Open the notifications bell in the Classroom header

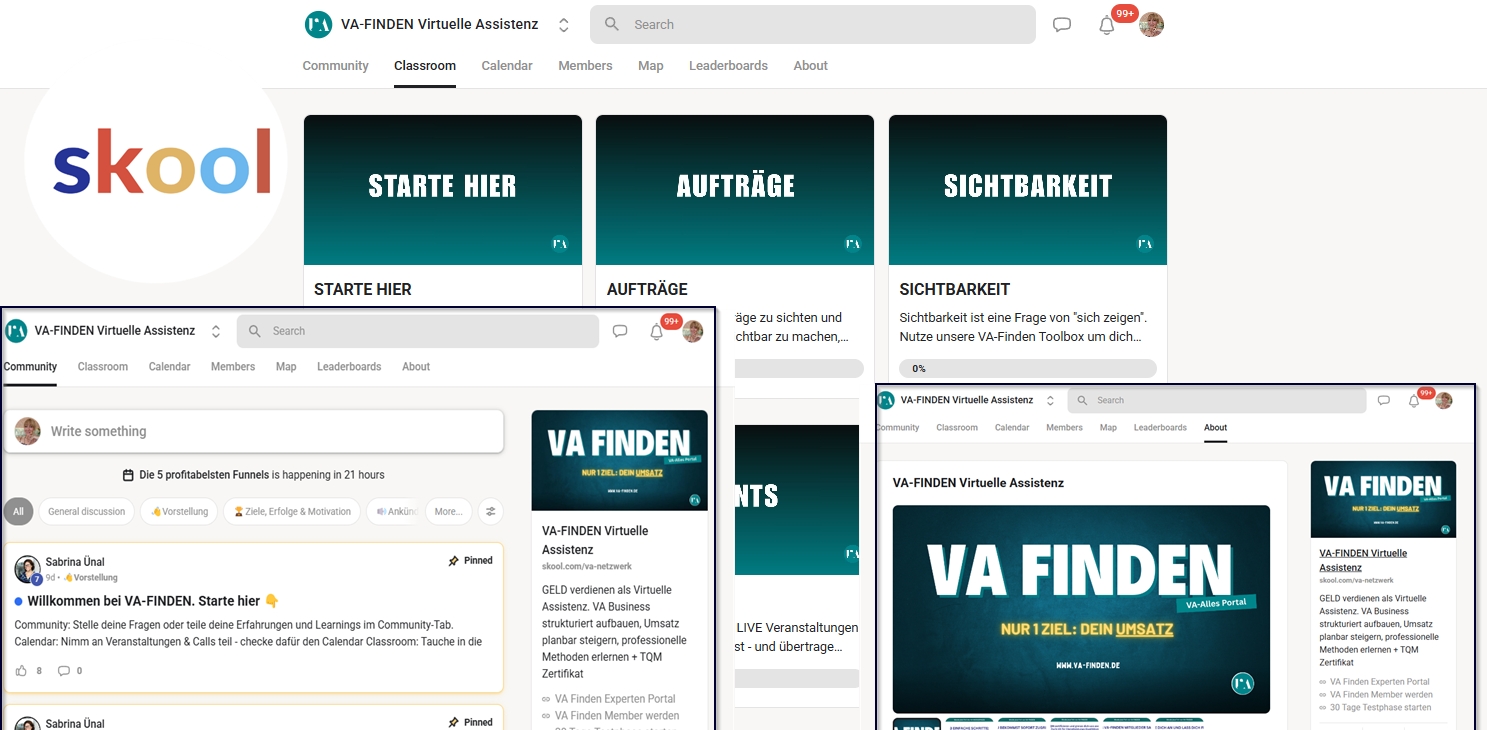click(x=1106, y=26)
